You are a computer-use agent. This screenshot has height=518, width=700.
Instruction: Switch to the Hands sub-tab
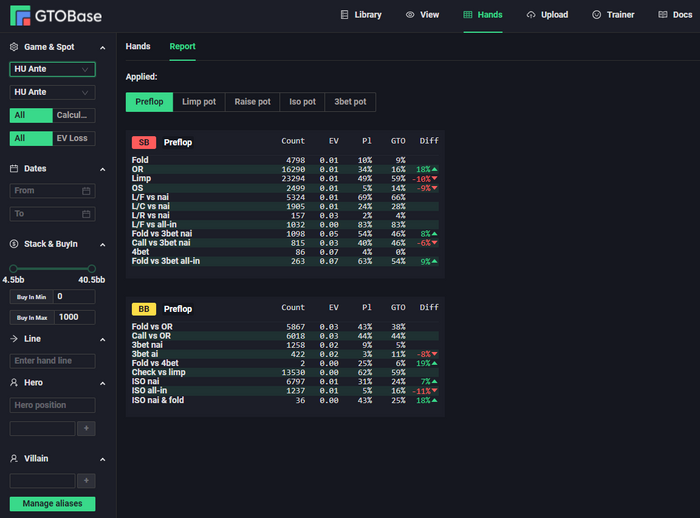(x=138, y=46)
